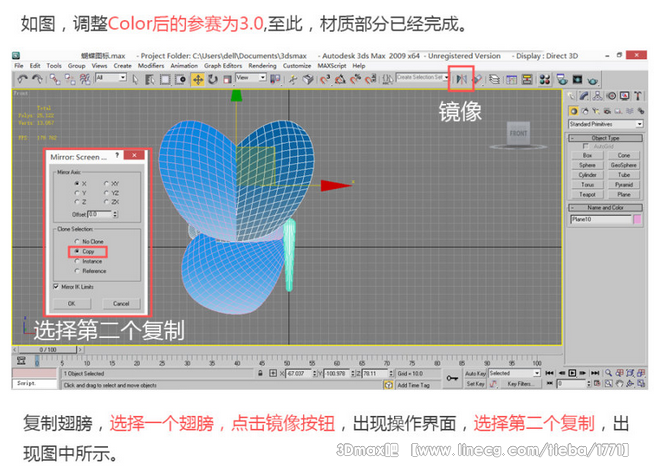Expand the Create Selection Set dropdown

pos(421,77)
